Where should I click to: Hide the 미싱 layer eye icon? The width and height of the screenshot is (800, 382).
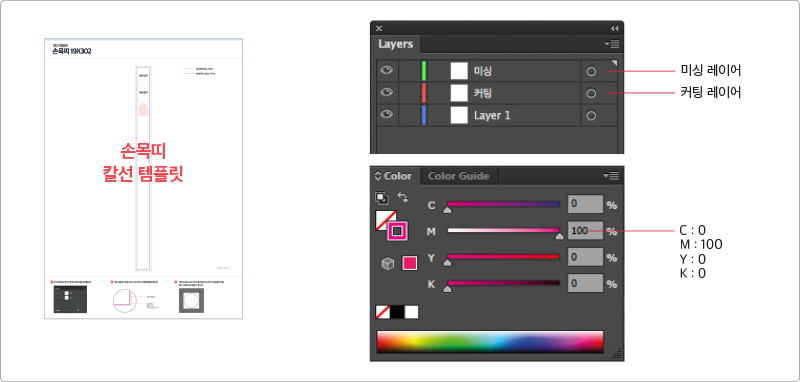pos(387,70)
